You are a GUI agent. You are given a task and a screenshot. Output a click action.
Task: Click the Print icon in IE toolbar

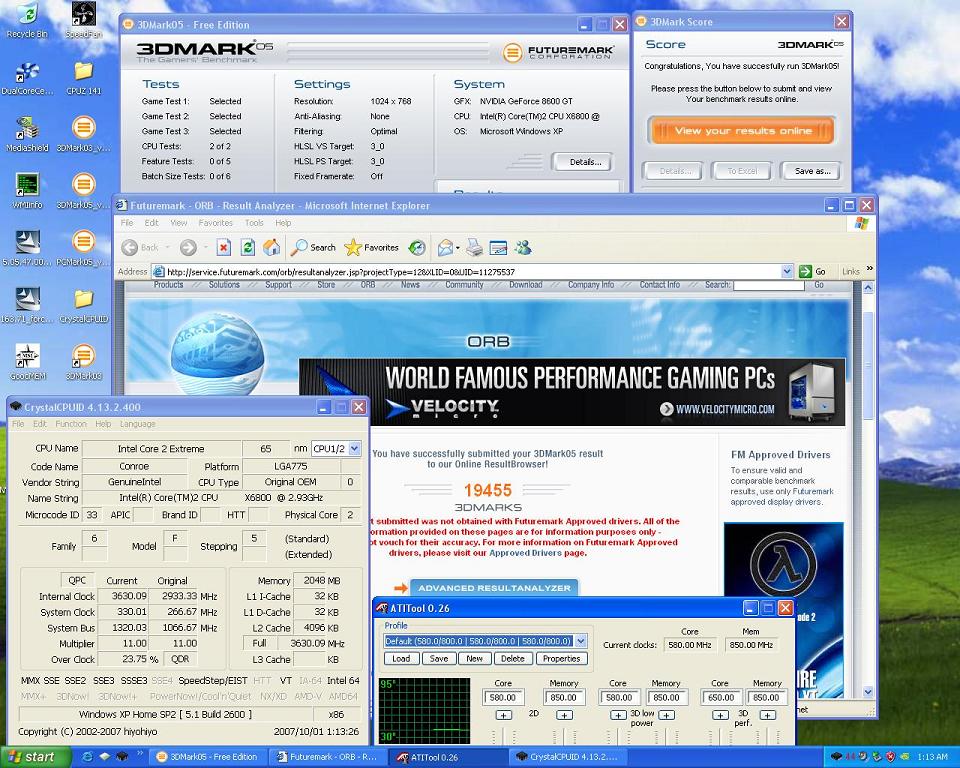click(474, 247)
